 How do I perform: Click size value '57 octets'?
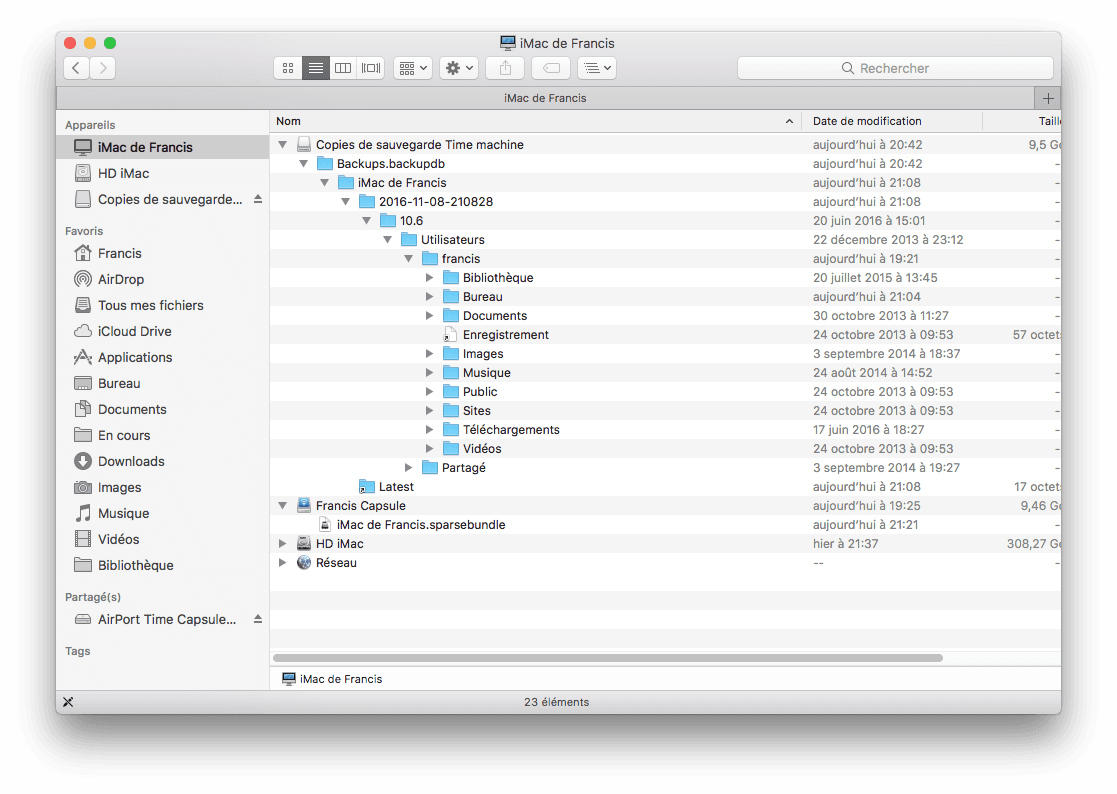1037,335
